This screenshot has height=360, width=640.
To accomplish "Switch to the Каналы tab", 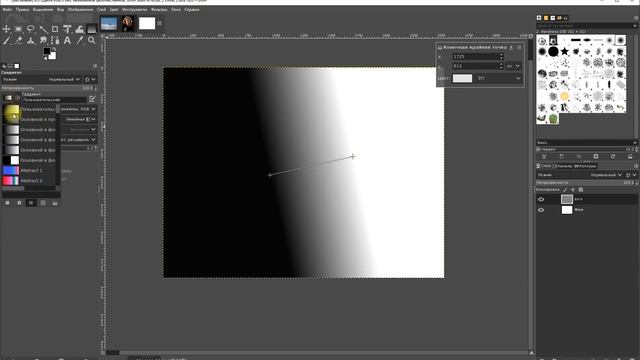I will point(563,166).
